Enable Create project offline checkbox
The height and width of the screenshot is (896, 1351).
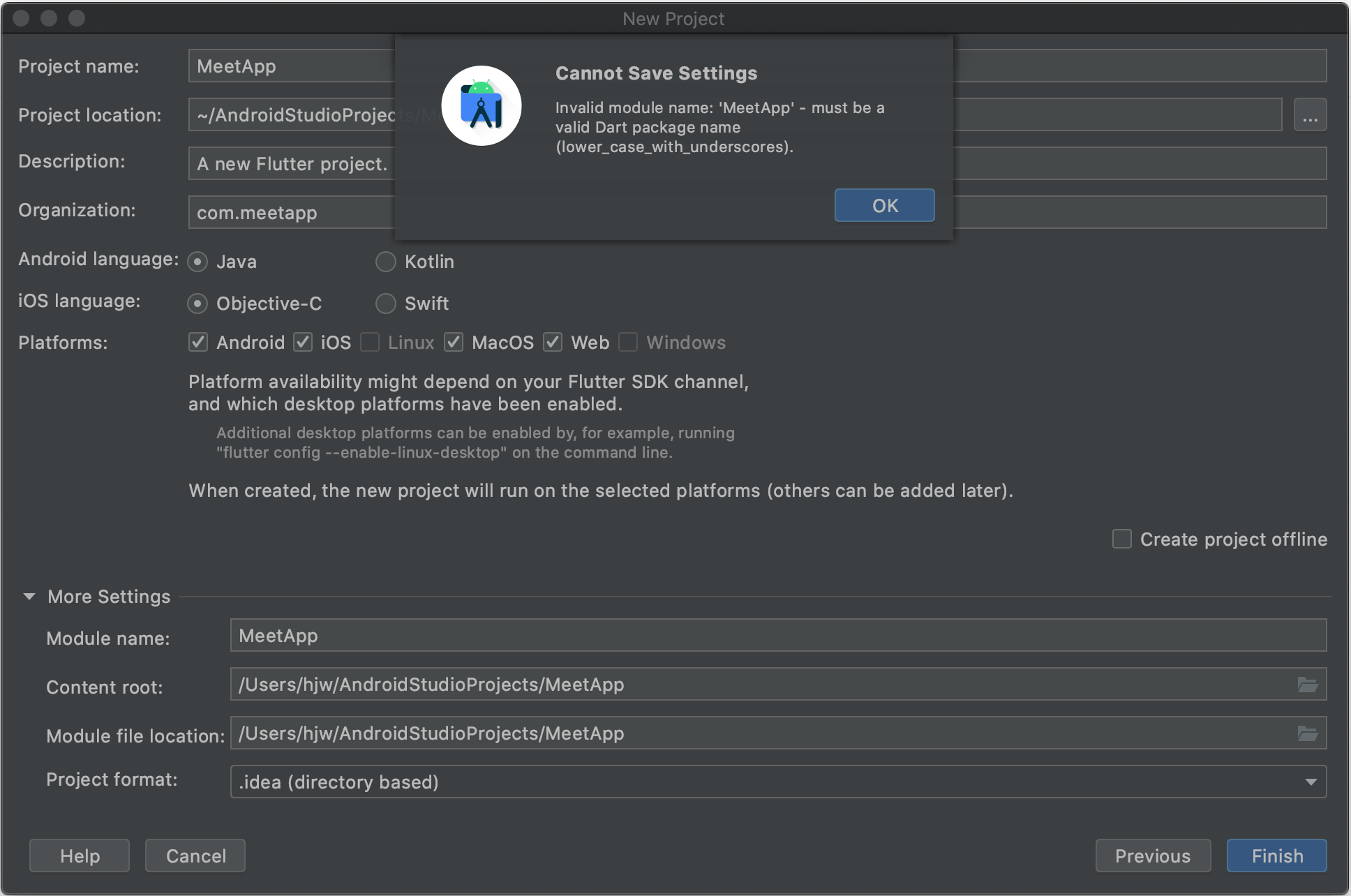coord(1121,539)
